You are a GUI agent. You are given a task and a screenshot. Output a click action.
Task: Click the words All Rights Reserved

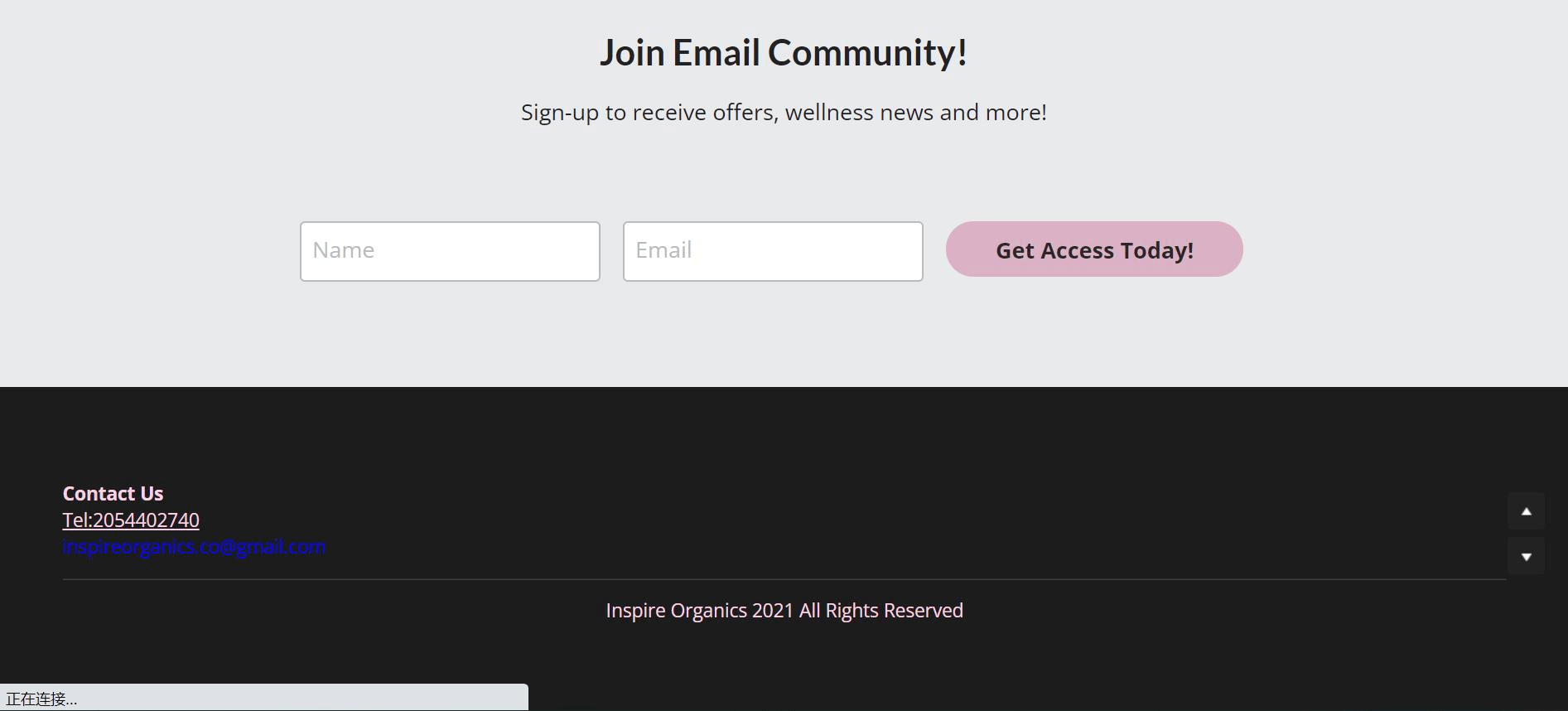880,611
